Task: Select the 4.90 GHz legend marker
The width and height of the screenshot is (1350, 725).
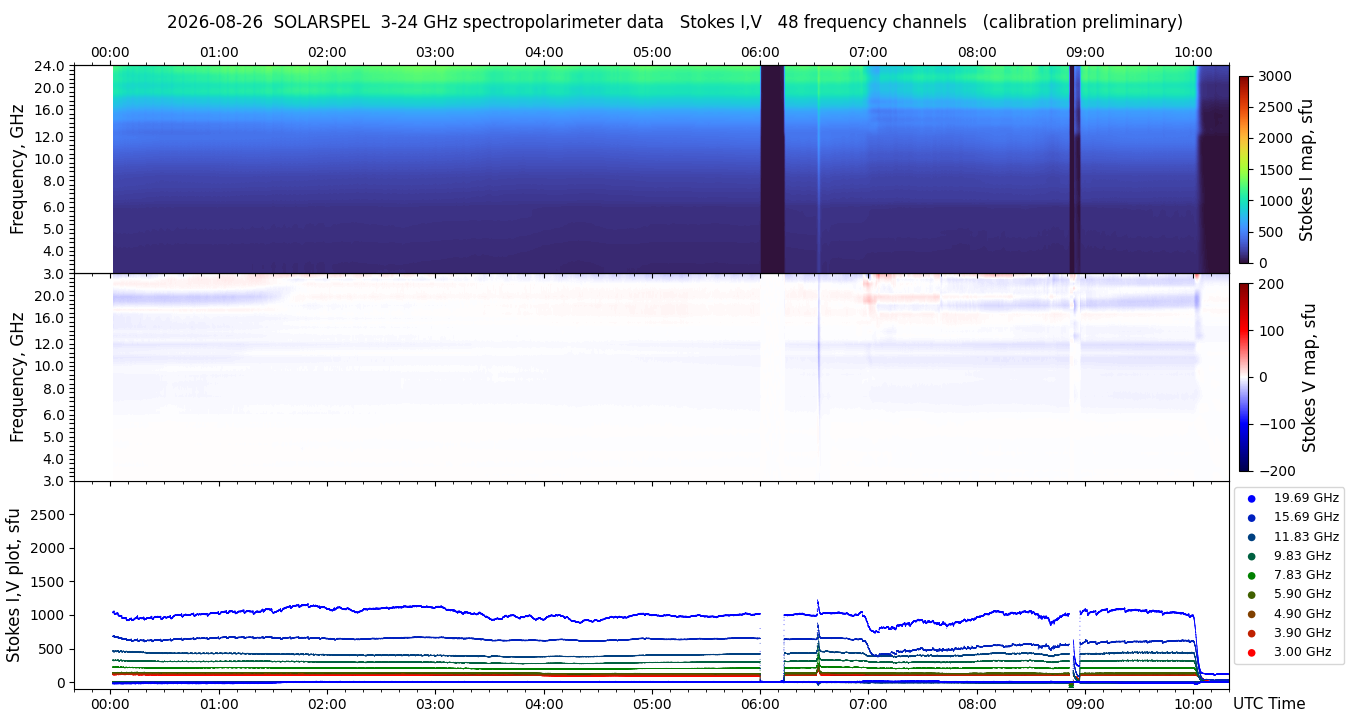Action: (1251, 614)
